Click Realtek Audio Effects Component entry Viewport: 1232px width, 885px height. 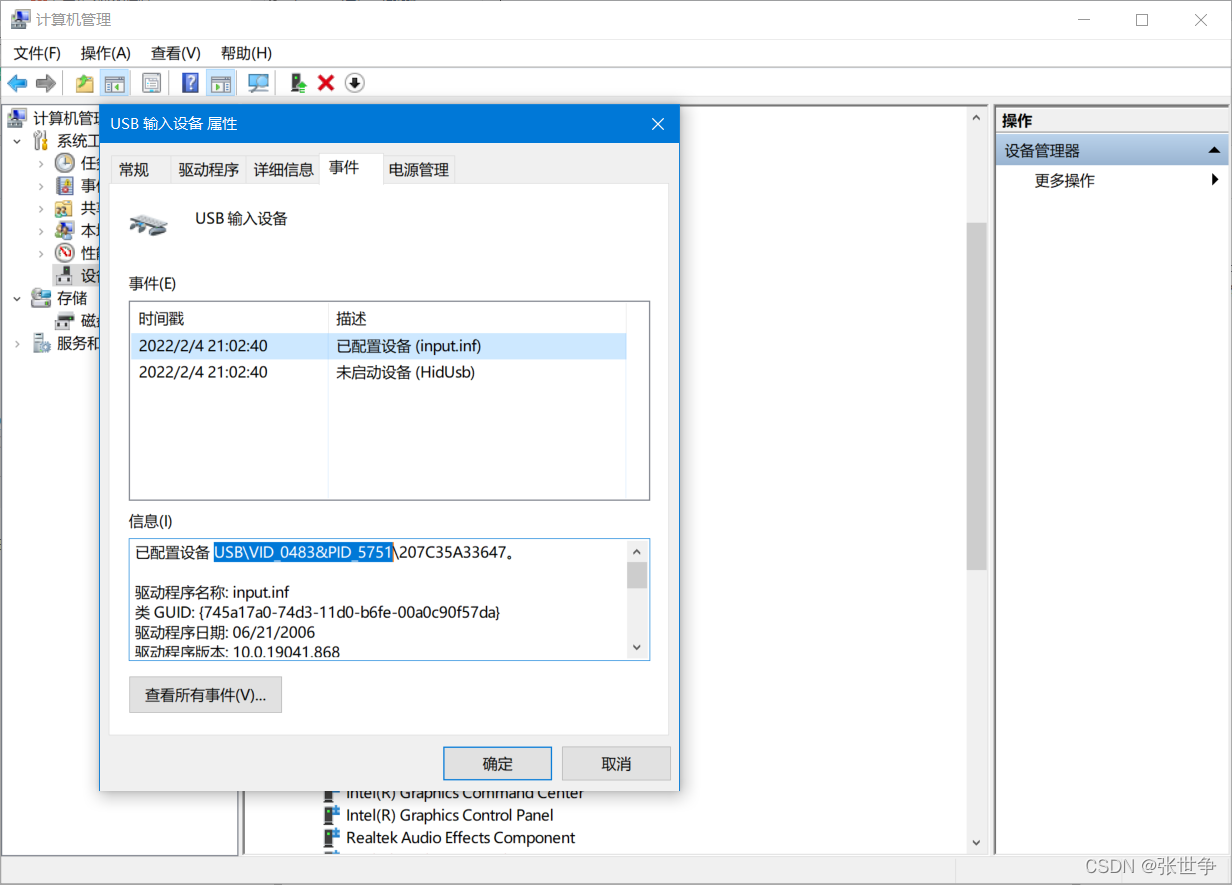coord(460,838)
